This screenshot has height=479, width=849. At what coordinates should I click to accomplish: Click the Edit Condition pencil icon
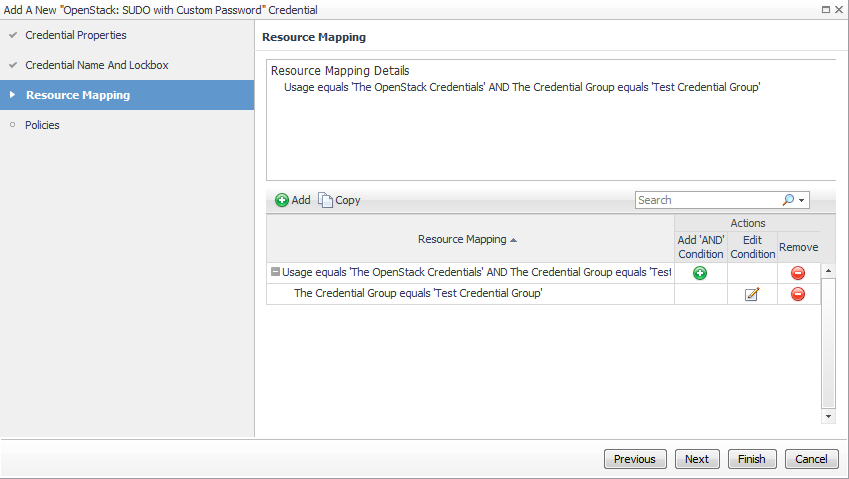coord(752,294)
